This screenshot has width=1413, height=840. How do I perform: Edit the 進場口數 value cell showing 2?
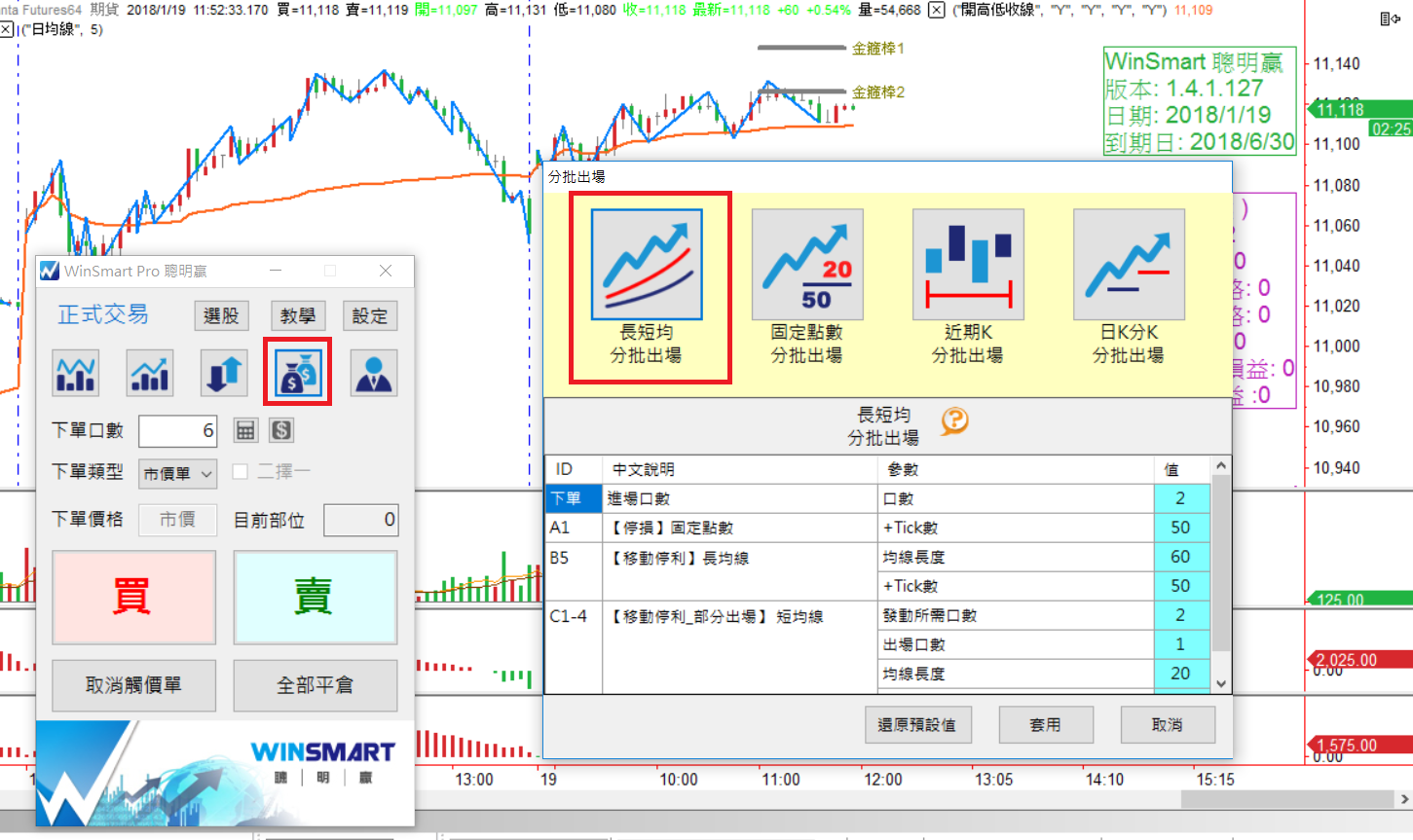(x=1181, y=498)
